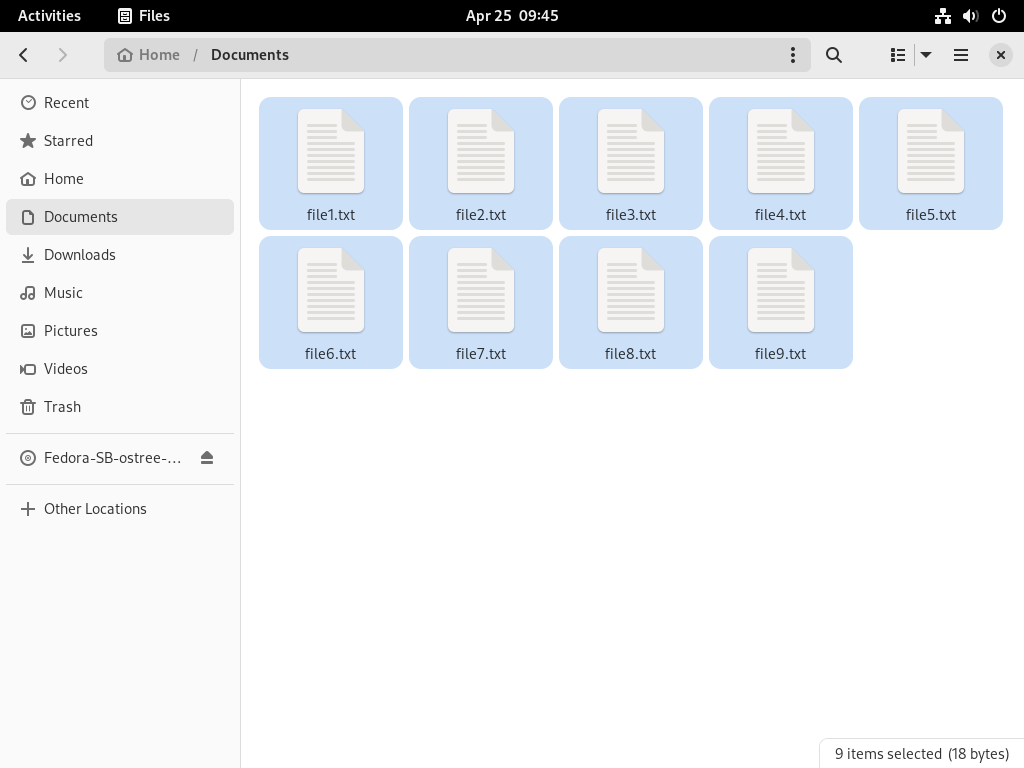Image resolution: width=1024 pixels, height=768 pixels.
Task: Expand the view options dropdown arrow
Action: (x=926, y=55)
